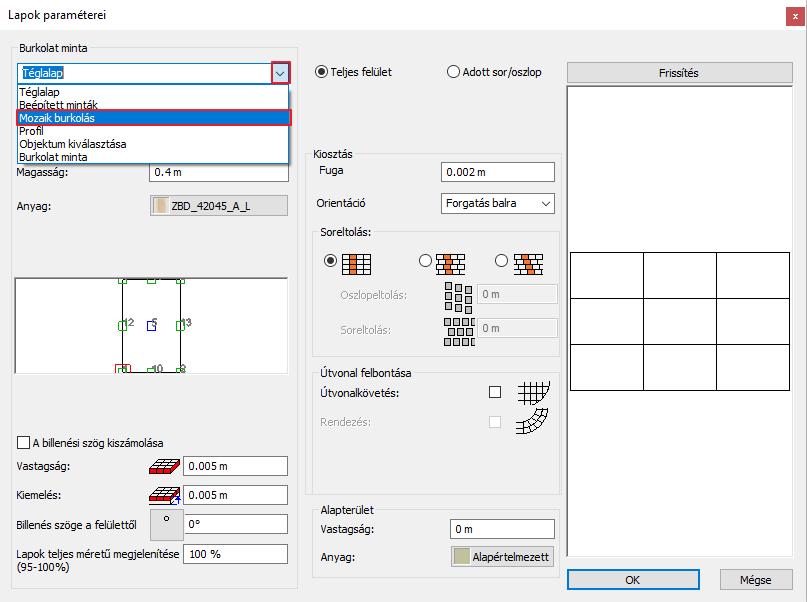The width and height of the screenshot is (807, 602).
Task: Select Adott sor/oszlop radio button
Action: (453, 72)
